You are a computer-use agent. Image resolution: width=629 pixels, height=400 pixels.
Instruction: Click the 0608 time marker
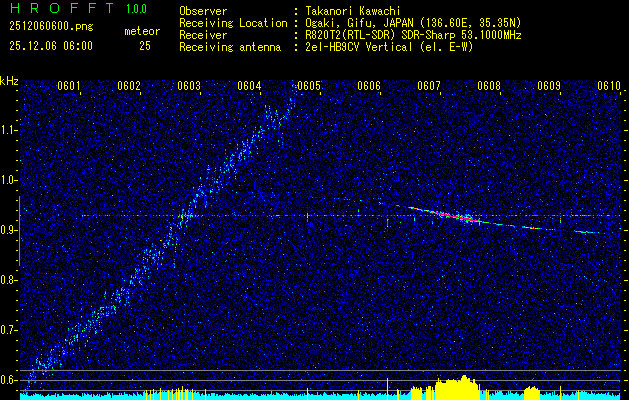coord(489,86)
